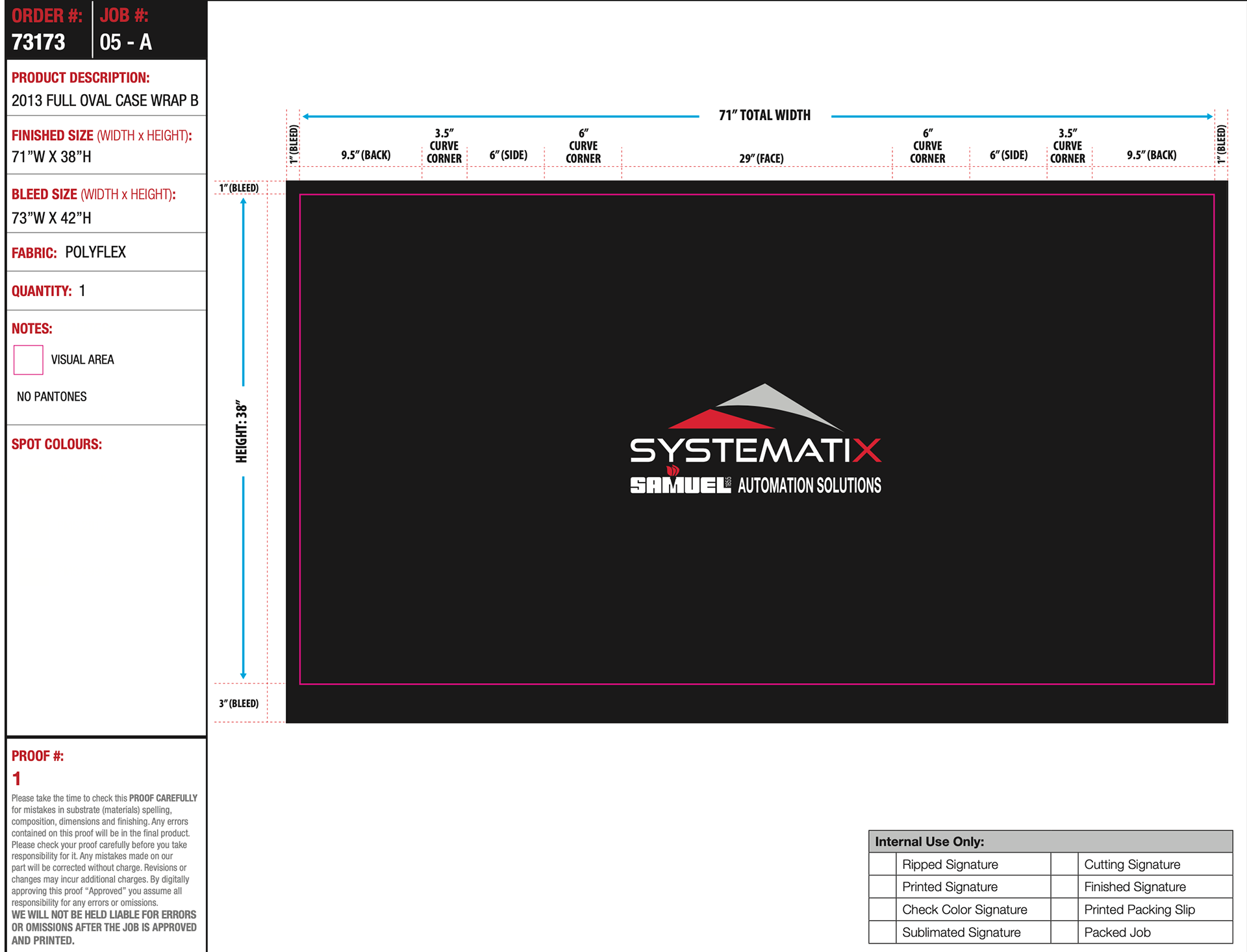
Task: Tick the checkbox beside Finished Signature
Action: (1064, 887)
